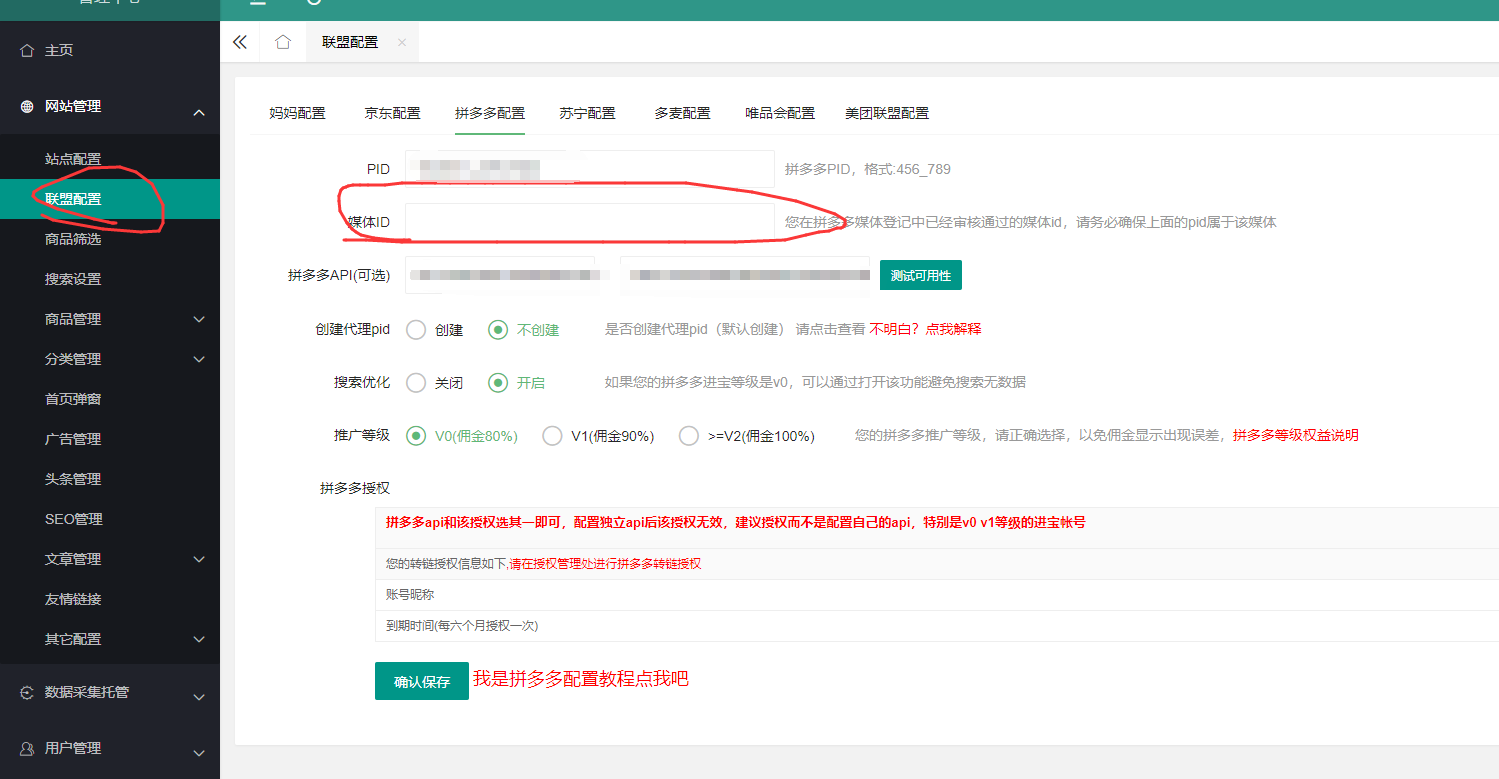Click the PID input field
The height and width of the screenshot is (779, 1499).
(590, 169)
